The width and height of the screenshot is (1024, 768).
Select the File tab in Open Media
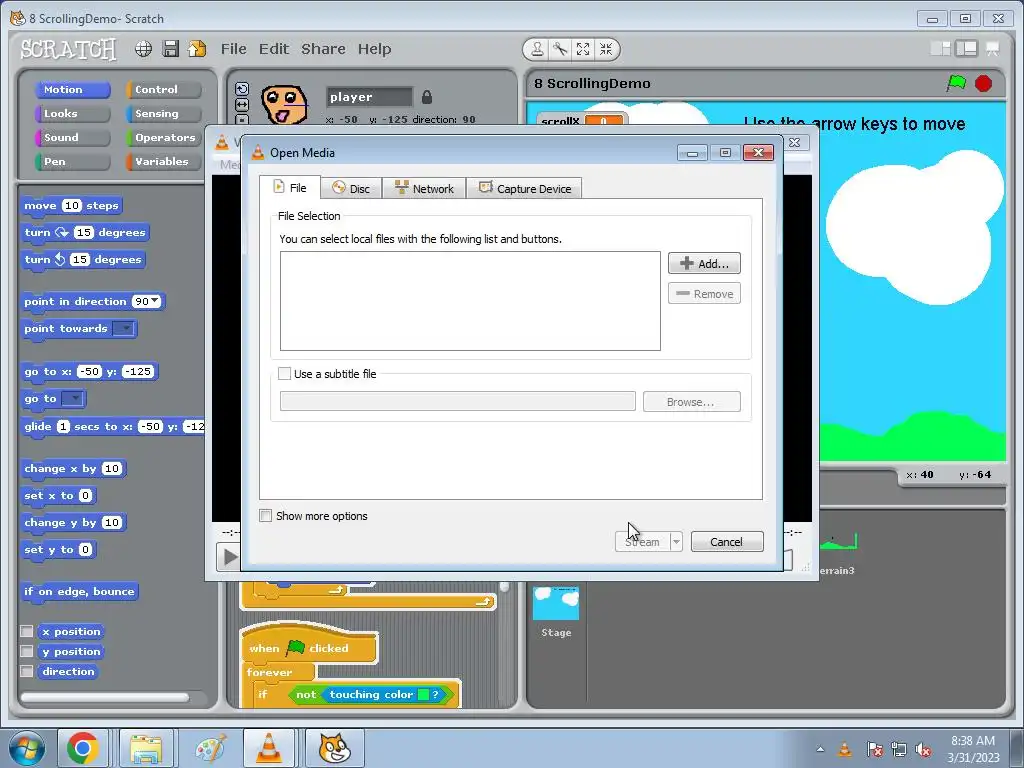tap(290, 187)
